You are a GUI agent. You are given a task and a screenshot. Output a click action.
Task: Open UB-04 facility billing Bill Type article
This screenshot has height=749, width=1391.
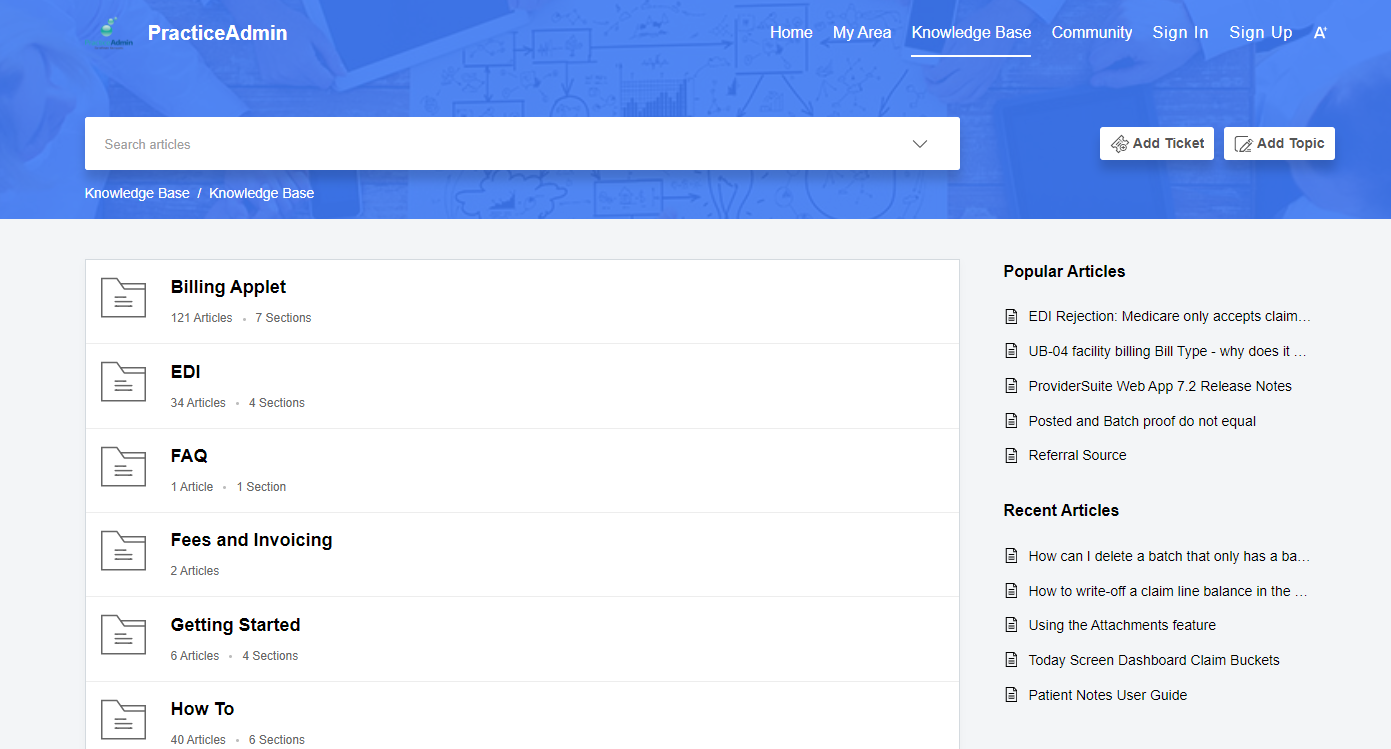1168,351
